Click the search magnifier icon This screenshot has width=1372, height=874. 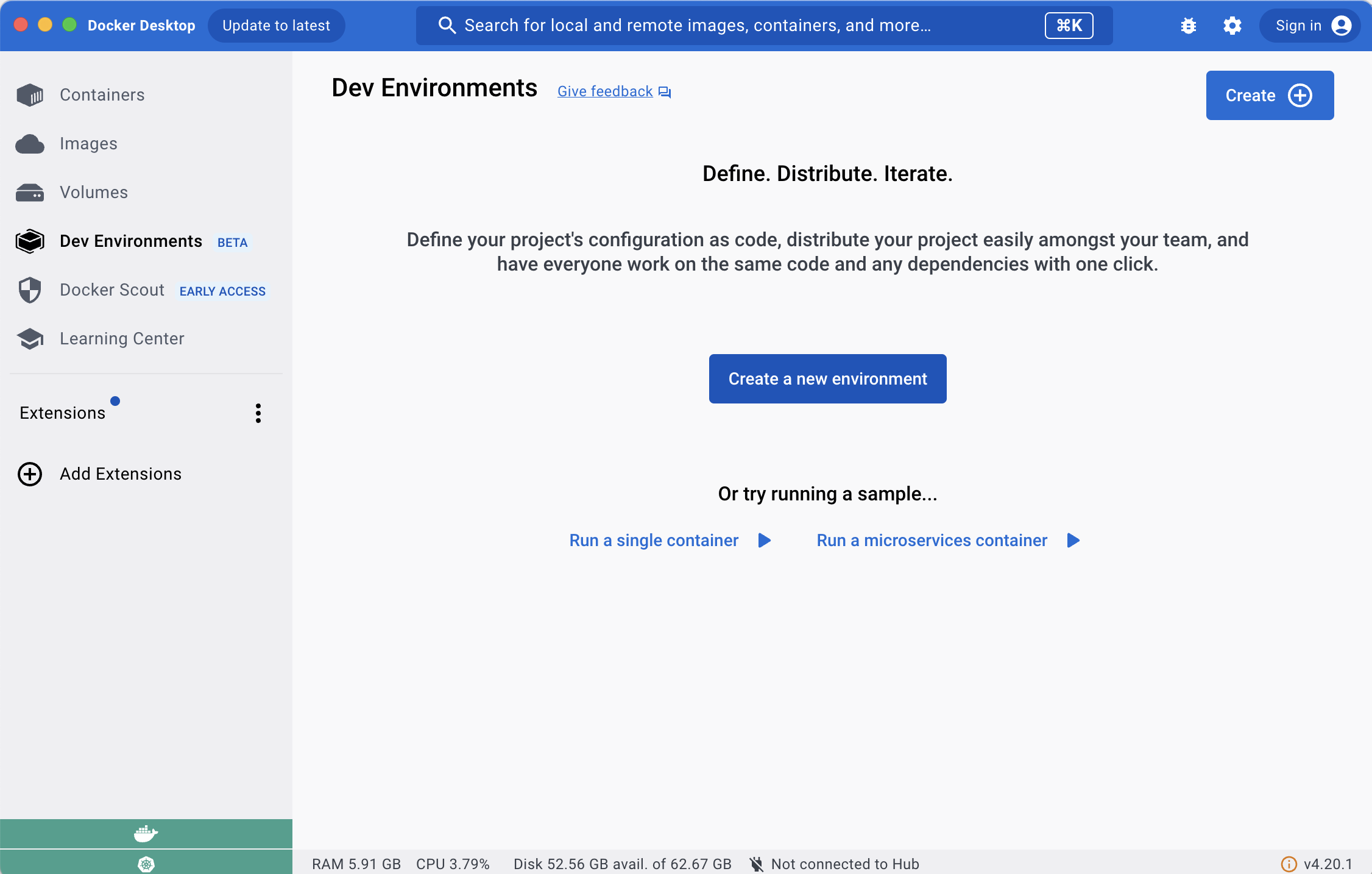tap(447, 26)
